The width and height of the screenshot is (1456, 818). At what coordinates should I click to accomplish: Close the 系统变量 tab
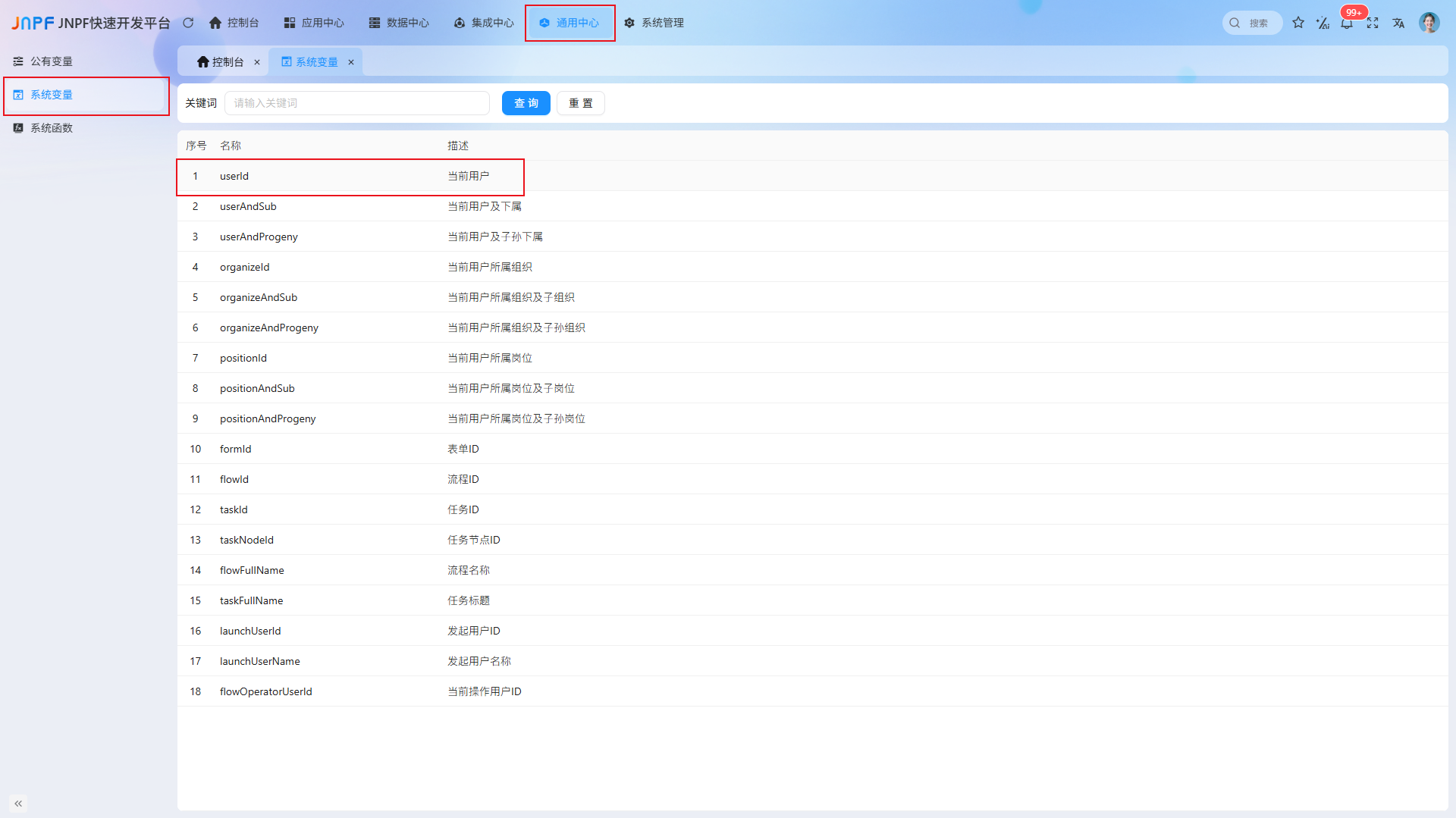[351, 62]
